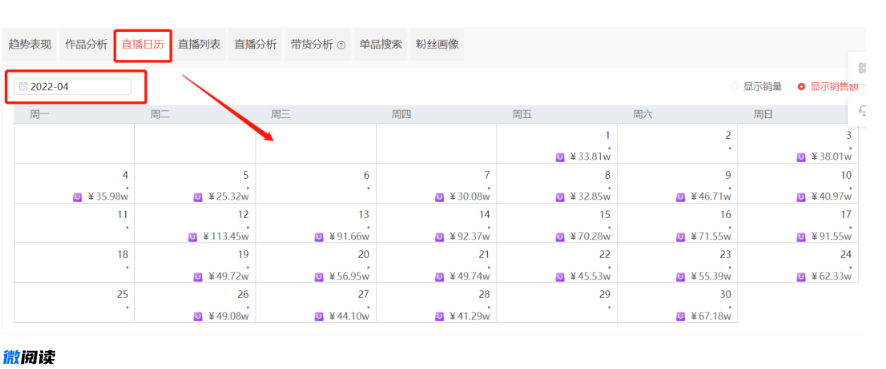The image size is (886, 369).
Task: Click the purple icon beside ¥62.33w
Action: pos(801,277)
